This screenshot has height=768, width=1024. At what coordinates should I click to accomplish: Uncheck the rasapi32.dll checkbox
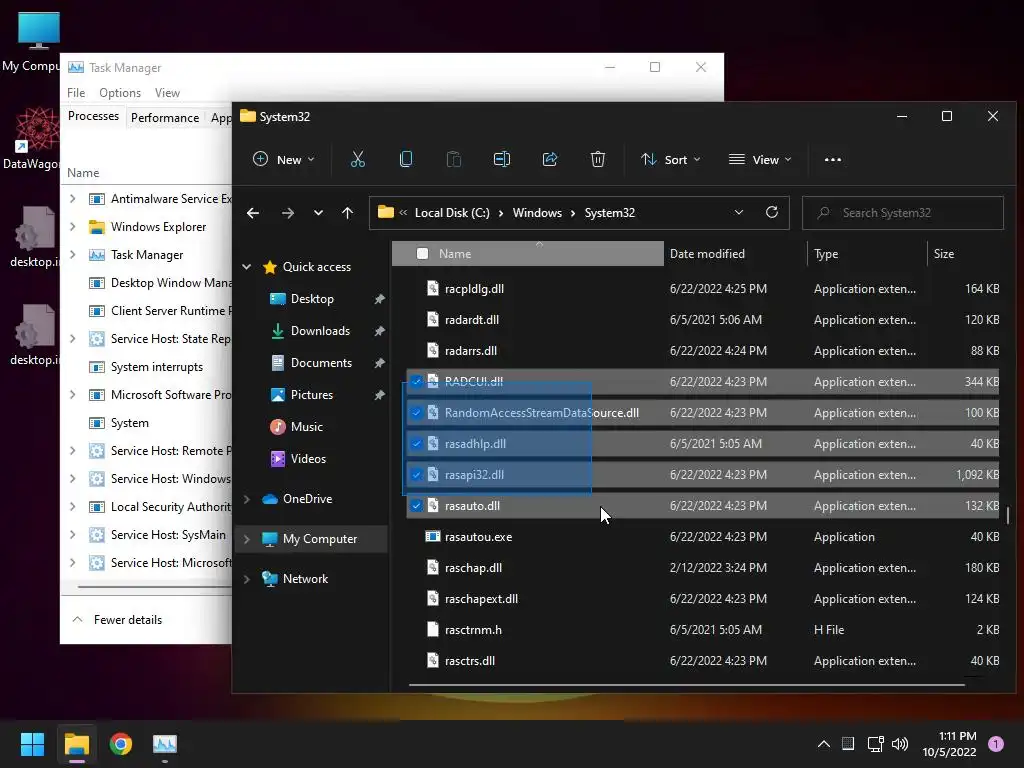[416, 475]
